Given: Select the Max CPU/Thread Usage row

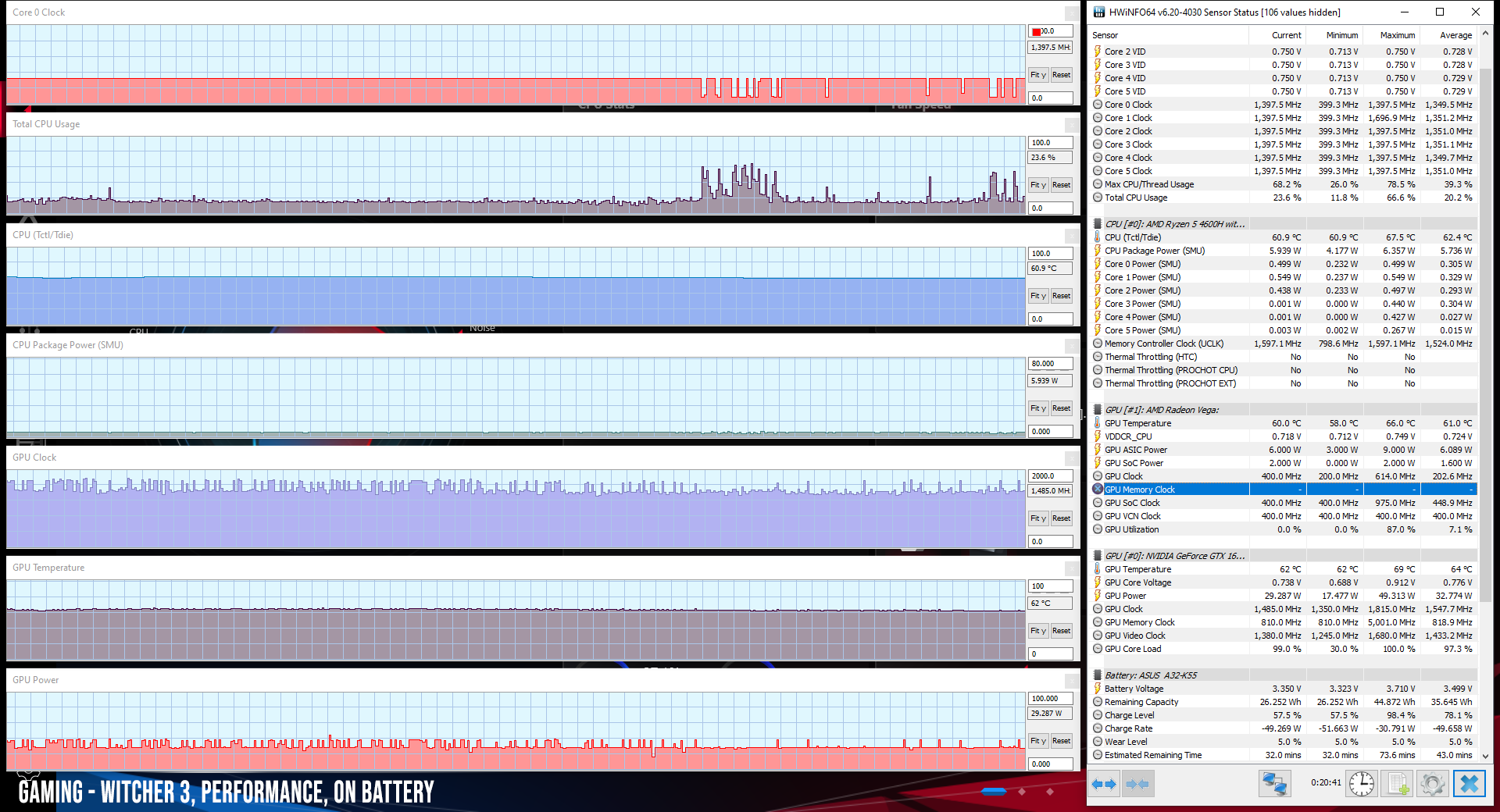Looking at the screenshot, I should pyautogui.click(x=1284, y=184).
